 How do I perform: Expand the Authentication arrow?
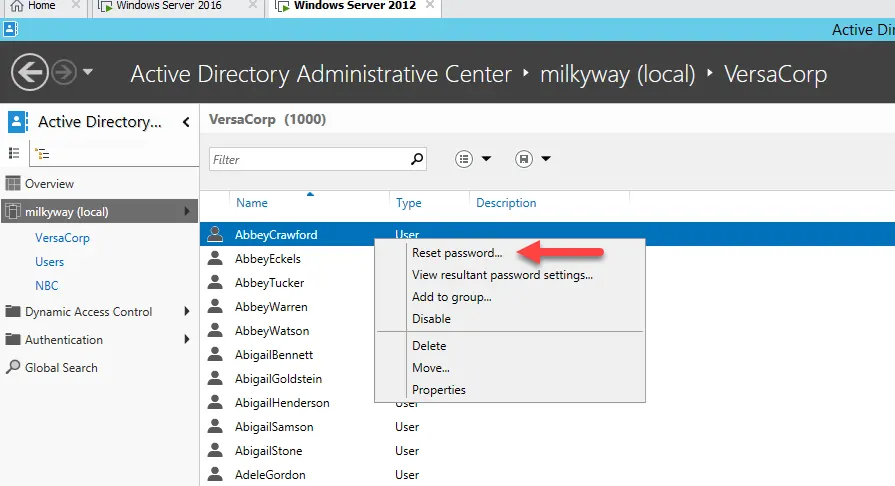click(187, 339)
